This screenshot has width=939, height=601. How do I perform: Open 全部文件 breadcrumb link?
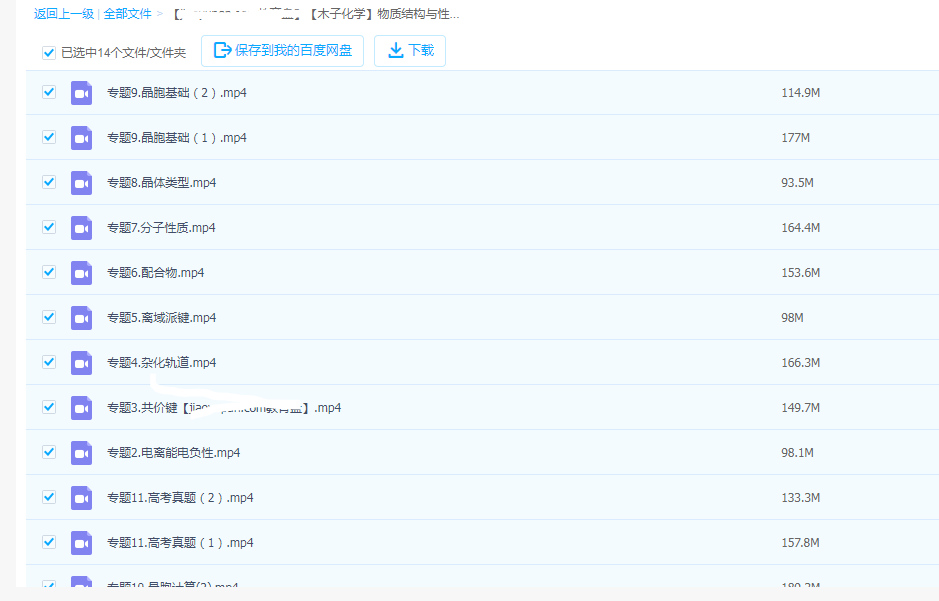click(128, 14)
